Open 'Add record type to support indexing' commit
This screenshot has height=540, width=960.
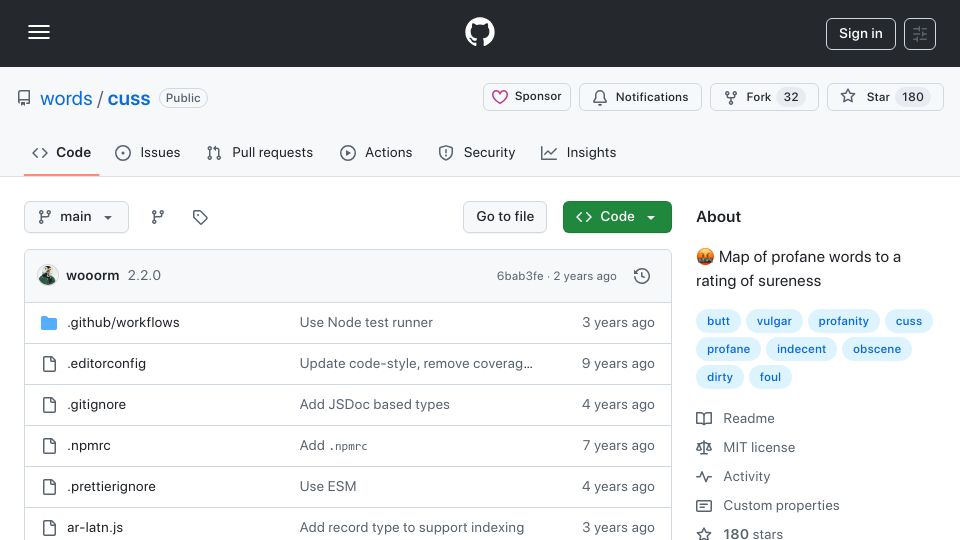411,528
